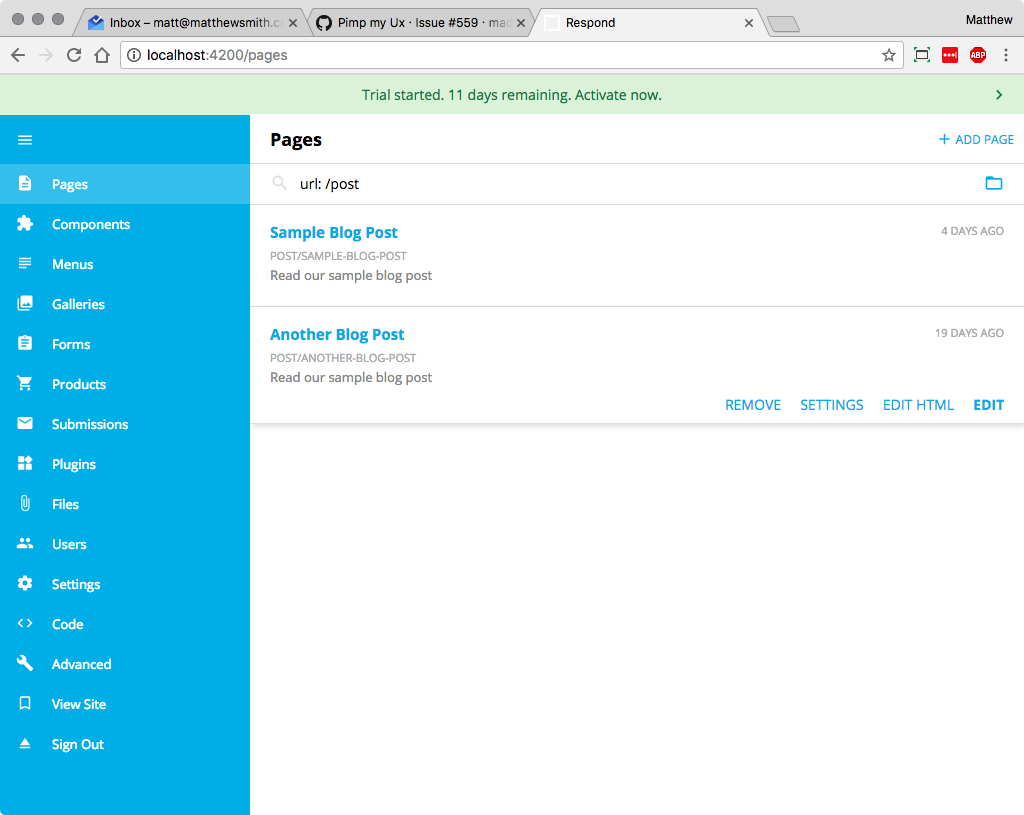Switch to the Pimp my Ux GitHub tab

point(421,23)
